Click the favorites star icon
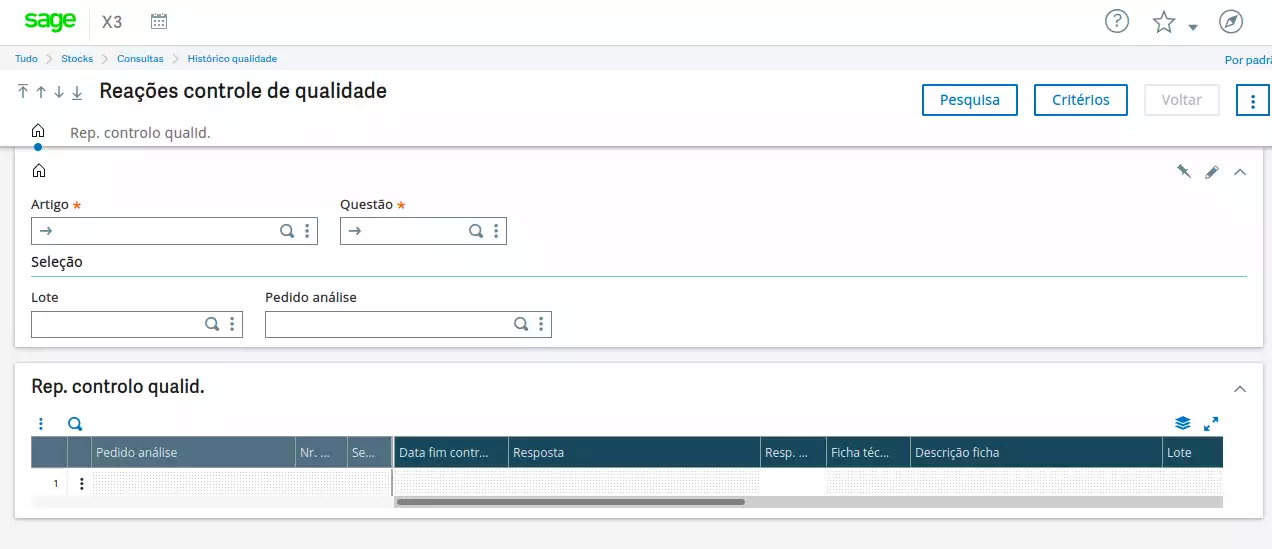Image resolution: width=1272 pixels, height=549 pixels. click(x=1163, y=22)
